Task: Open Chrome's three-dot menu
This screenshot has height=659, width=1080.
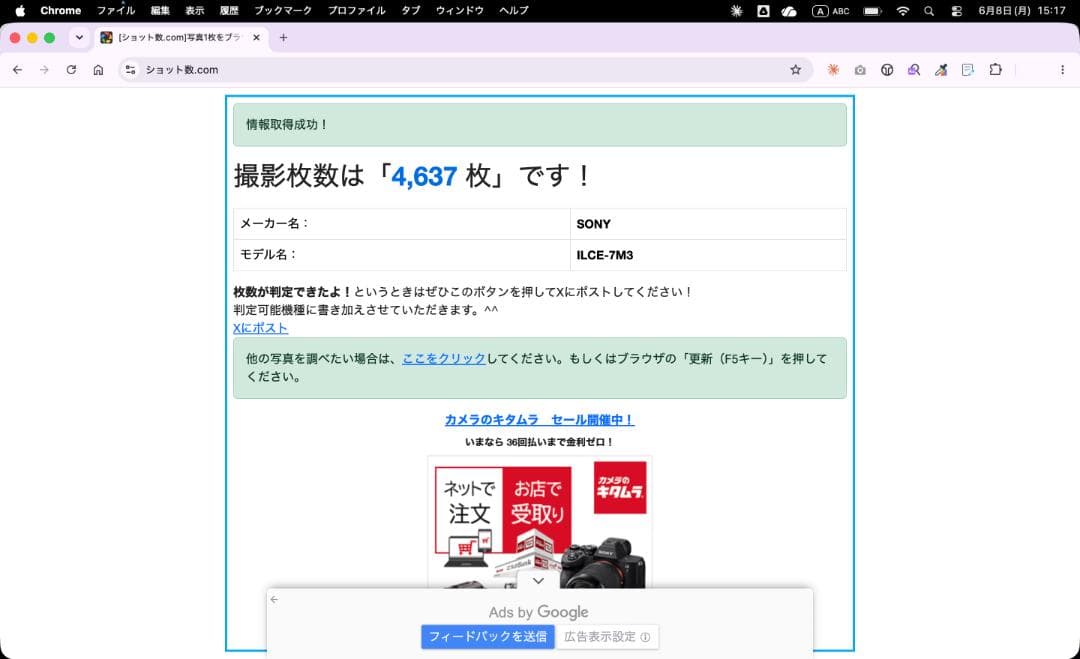Action: tap(1062, 70)
